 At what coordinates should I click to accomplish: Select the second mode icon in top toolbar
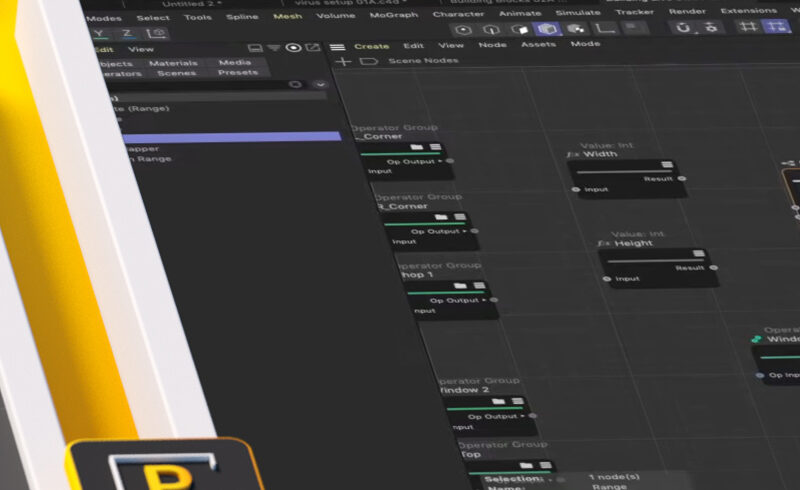[491, 30]
